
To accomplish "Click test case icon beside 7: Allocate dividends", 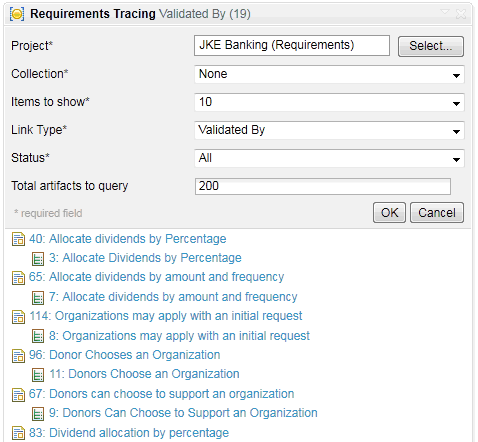I will click(x=38, y=297).
